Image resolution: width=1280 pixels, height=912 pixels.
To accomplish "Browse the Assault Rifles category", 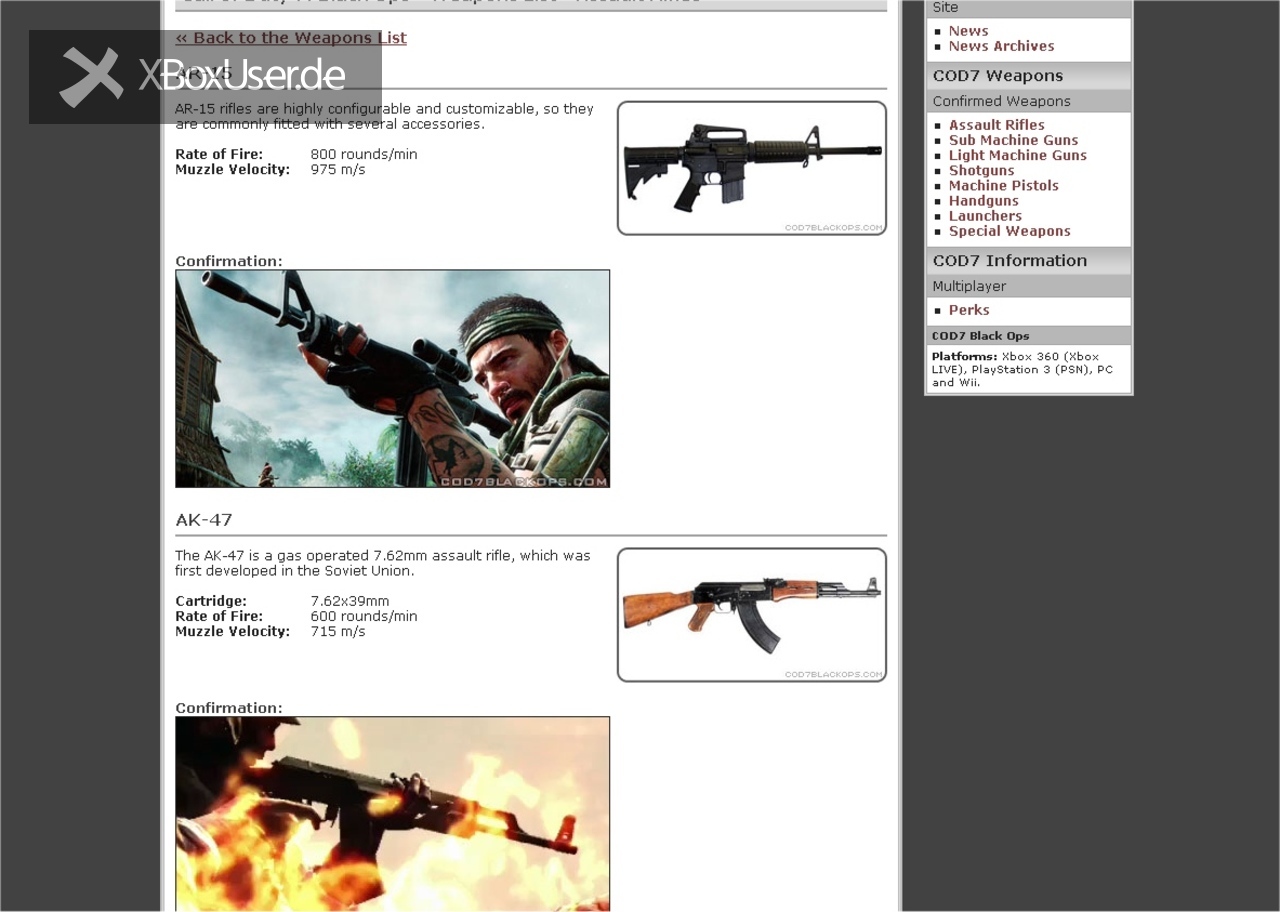I will point(996,125).
